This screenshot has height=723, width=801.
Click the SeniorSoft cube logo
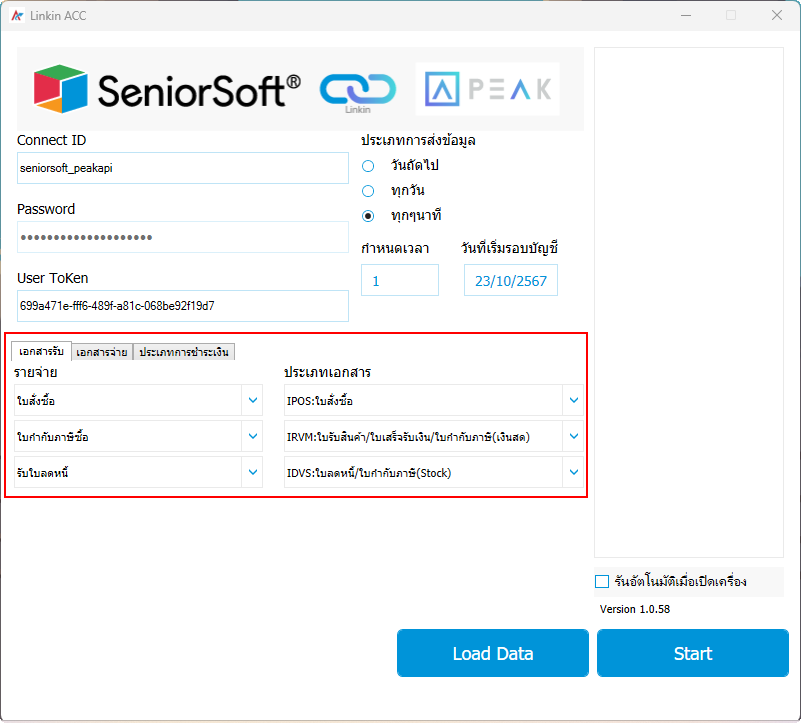[x=60, y=89]
